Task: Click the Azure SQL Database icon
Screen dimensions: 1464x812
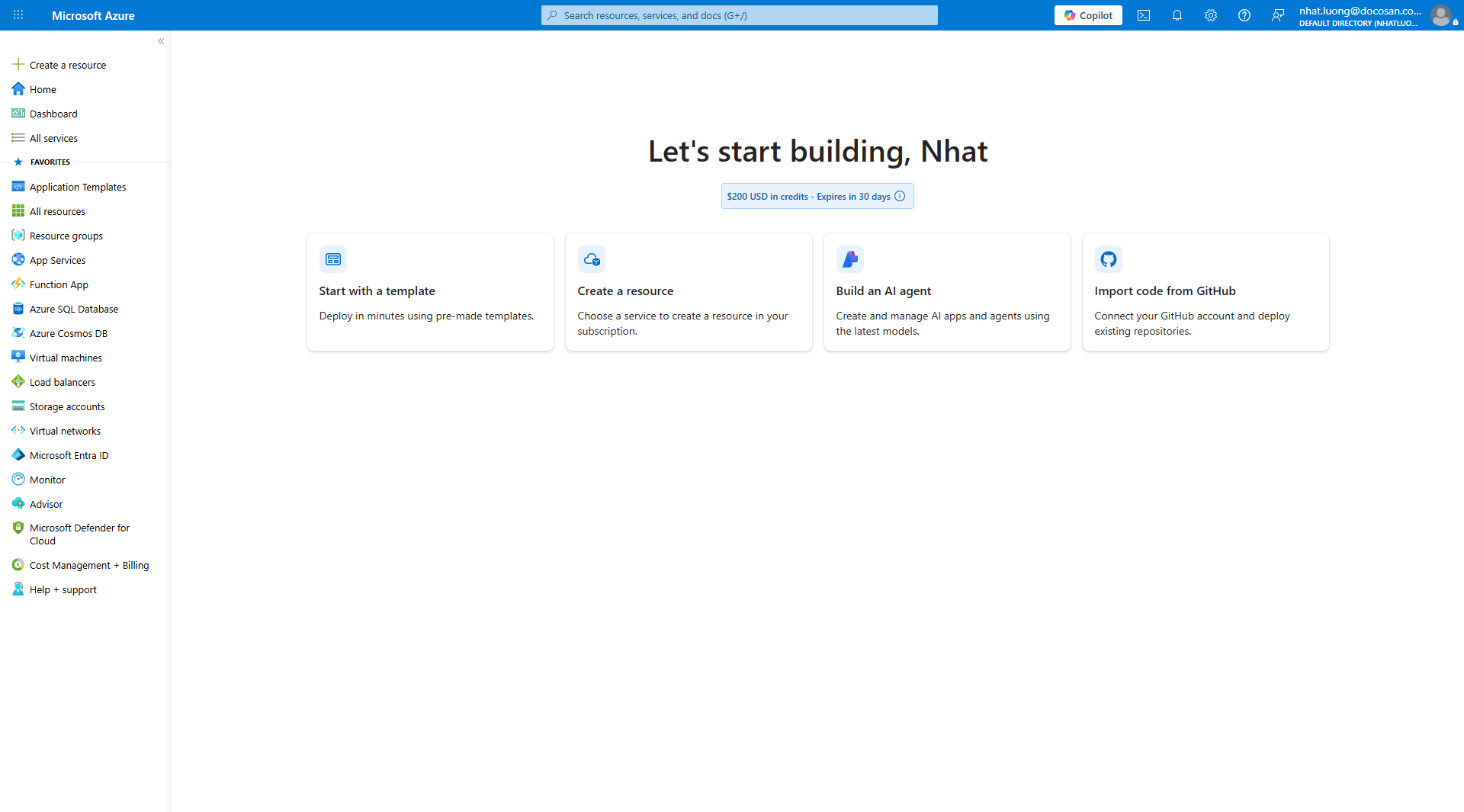Action: 18,309
